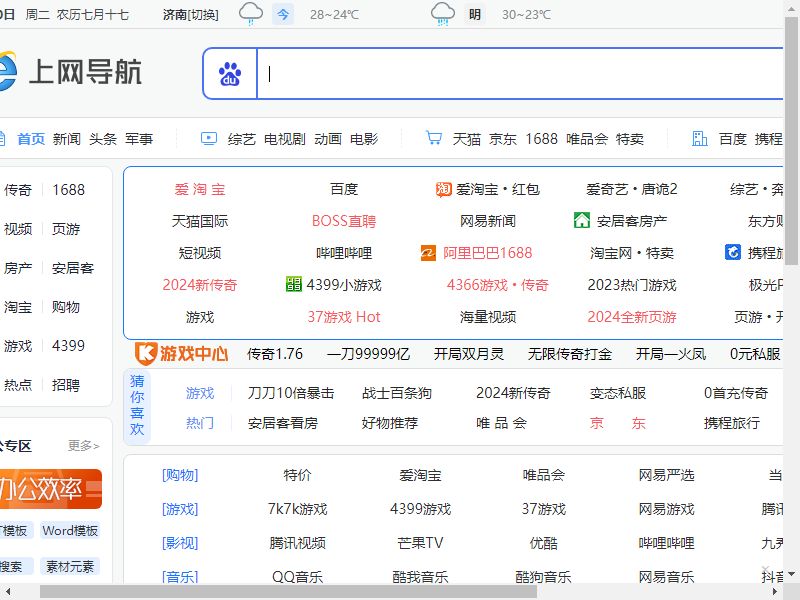Open the 战士百条狗 link

tap(397, 393)
